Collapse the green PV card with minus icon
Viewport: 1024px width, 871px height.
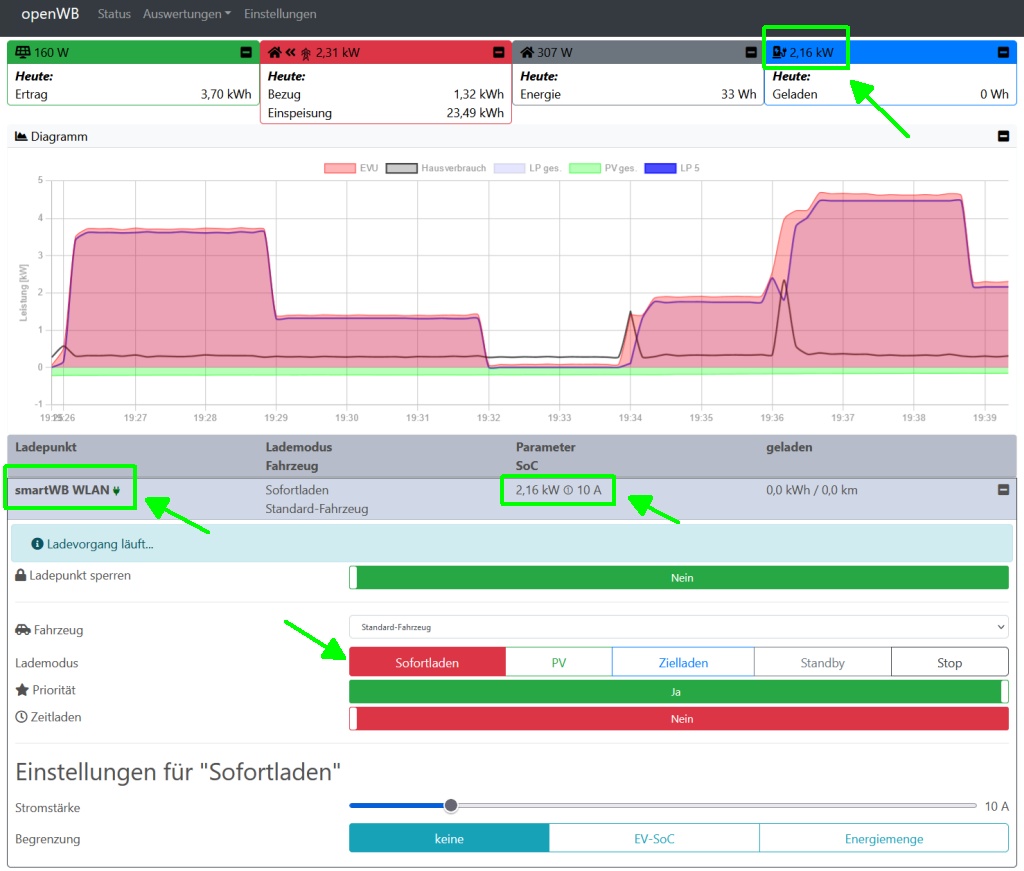246,52
